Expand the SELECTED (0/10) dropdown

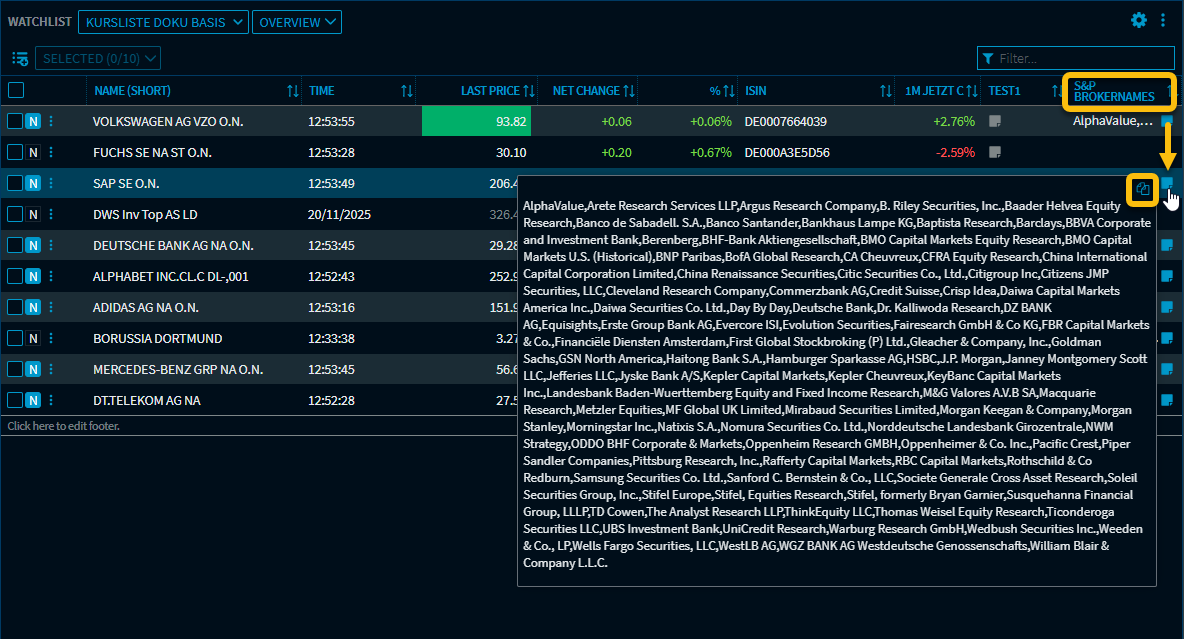(98, 59)
